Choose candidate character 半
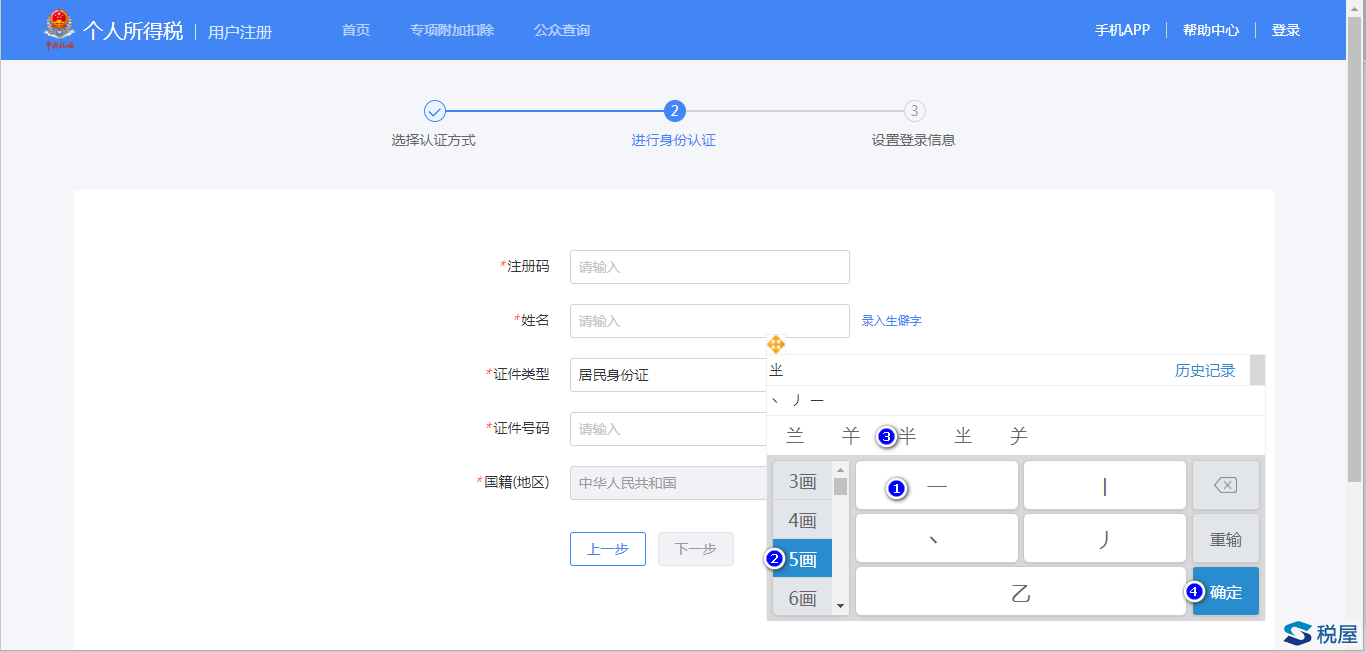 point(907,436)
